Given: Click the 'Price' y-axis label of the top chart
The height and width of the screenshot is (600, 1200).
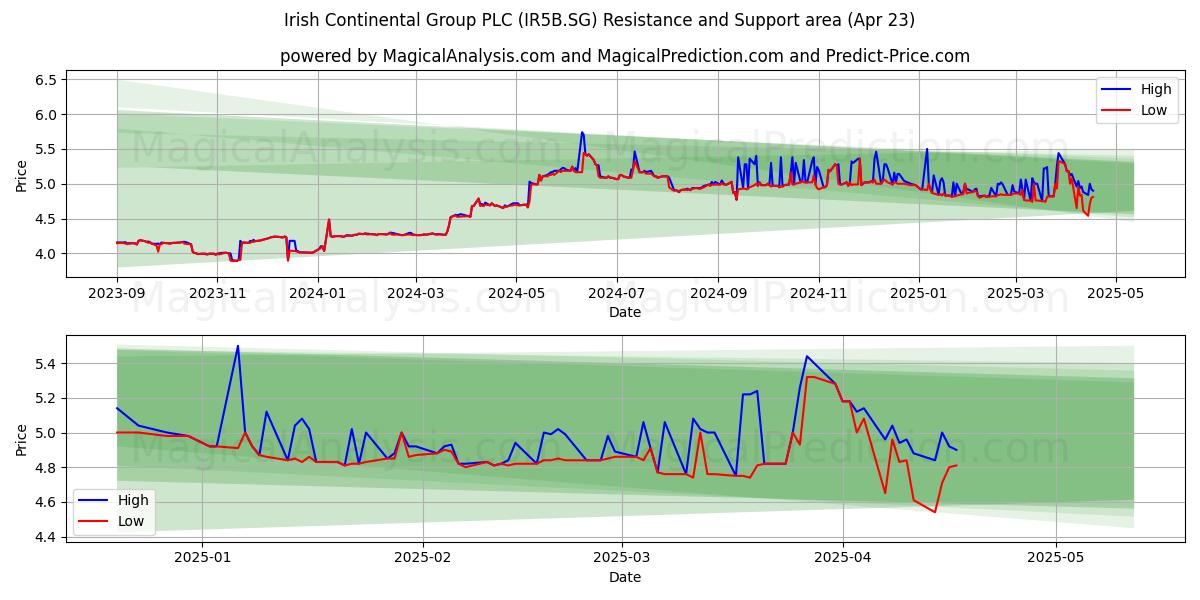Looking at the screenshot, I should [x=21, y=175].
